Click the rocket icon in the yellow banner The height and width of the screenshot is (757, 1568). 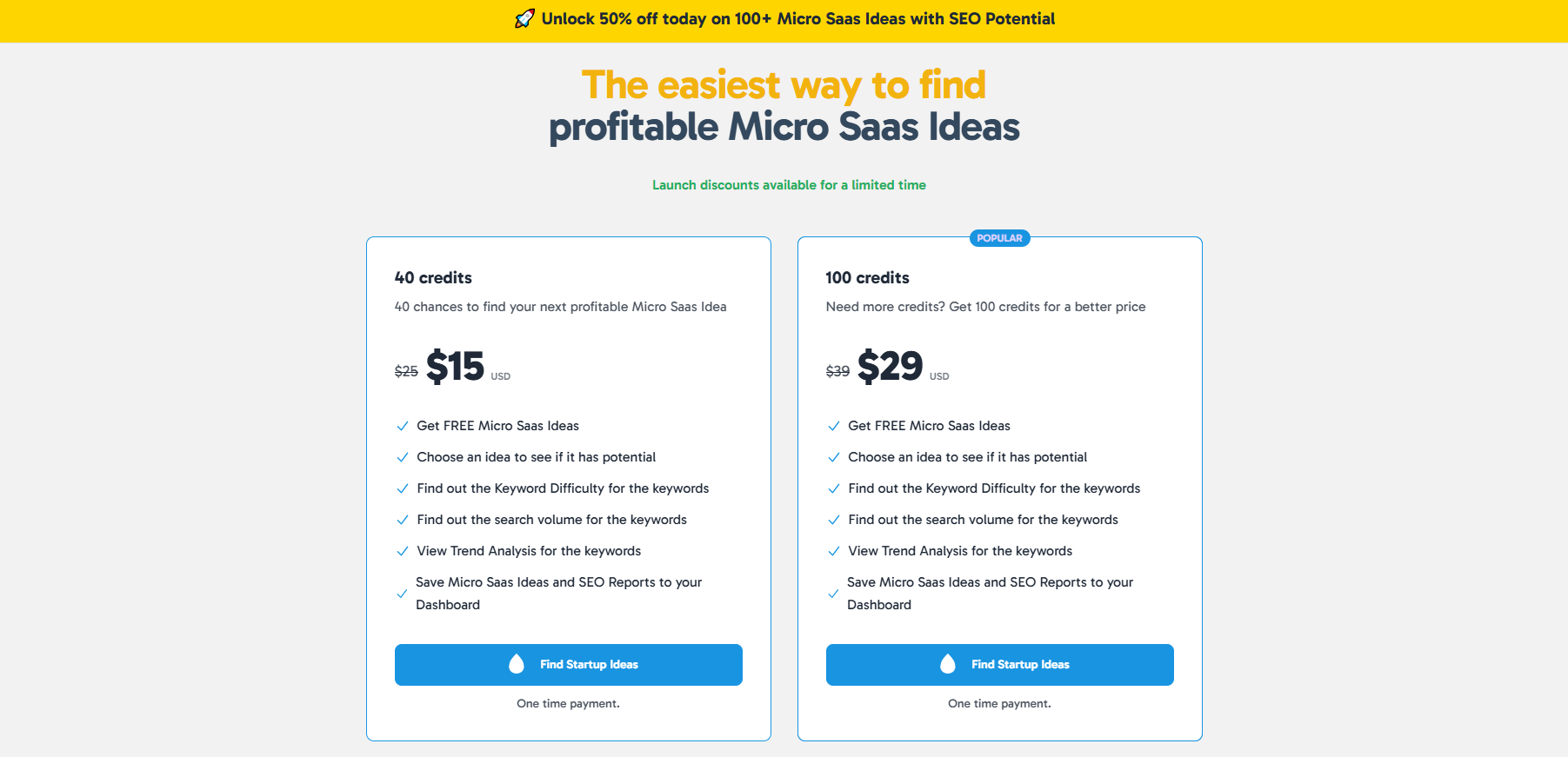[x=523, y=19]
